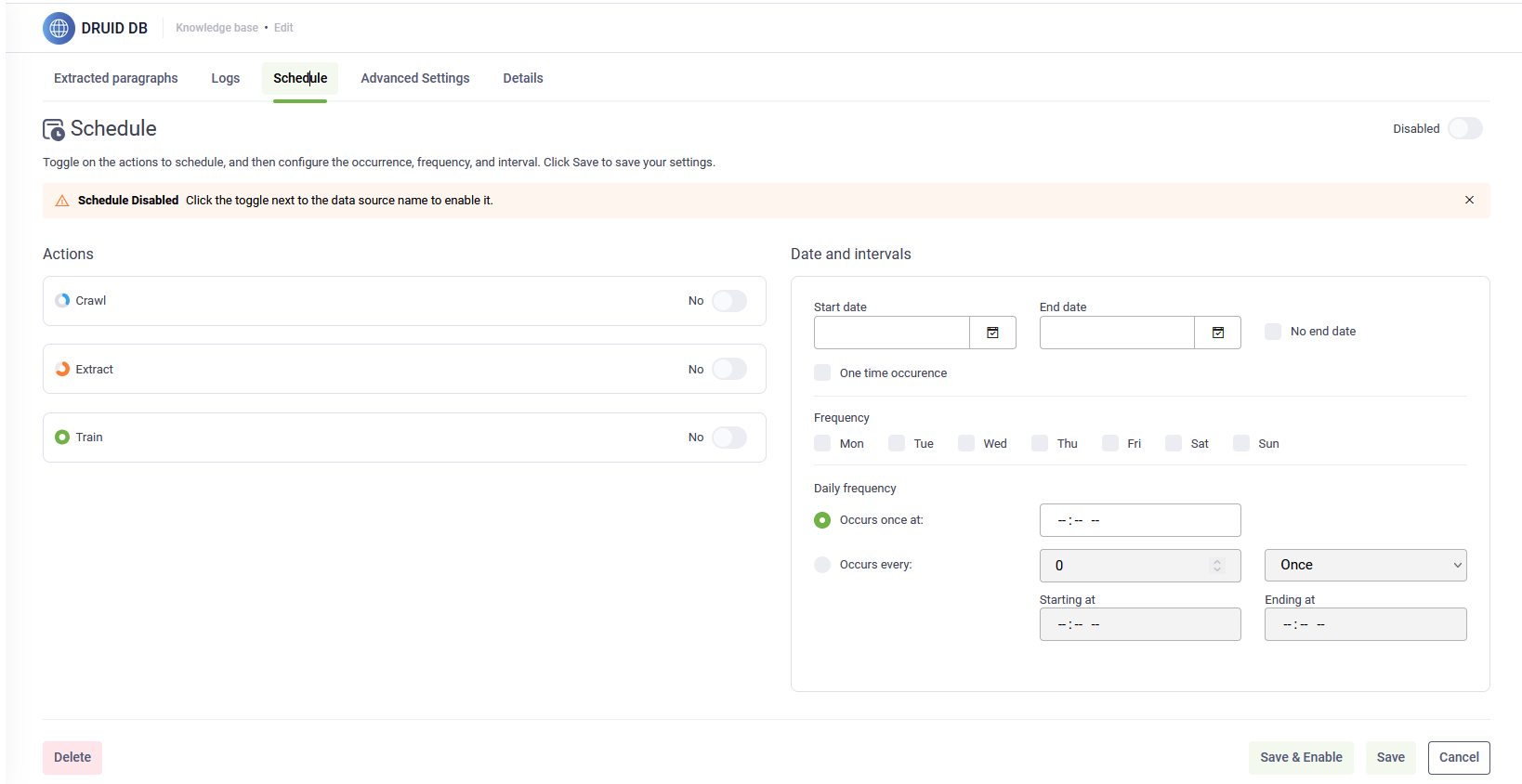Focus the End date input field

[x=1117, y=333]
